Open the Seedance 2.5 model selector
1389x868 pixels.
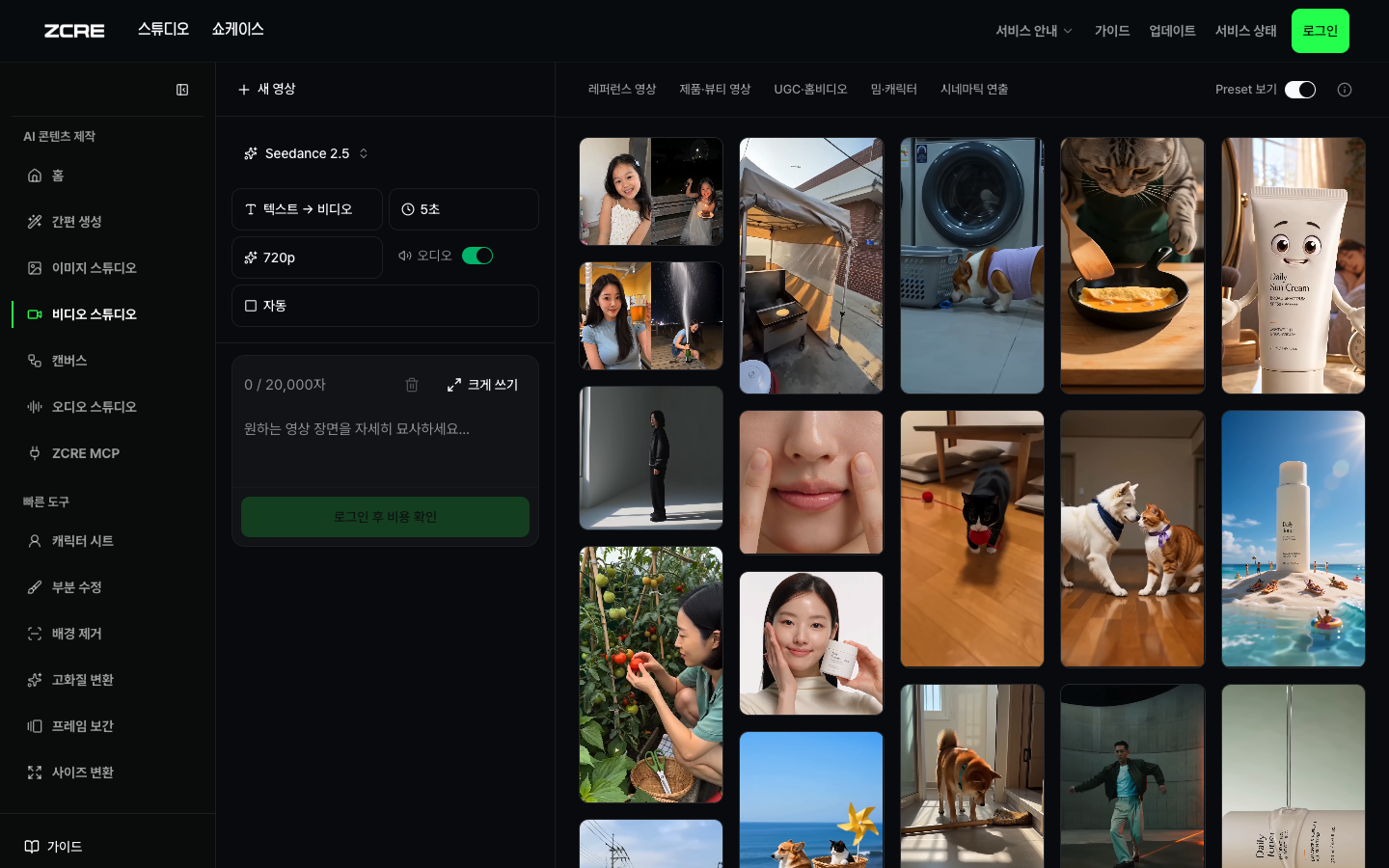coord(307,153)
